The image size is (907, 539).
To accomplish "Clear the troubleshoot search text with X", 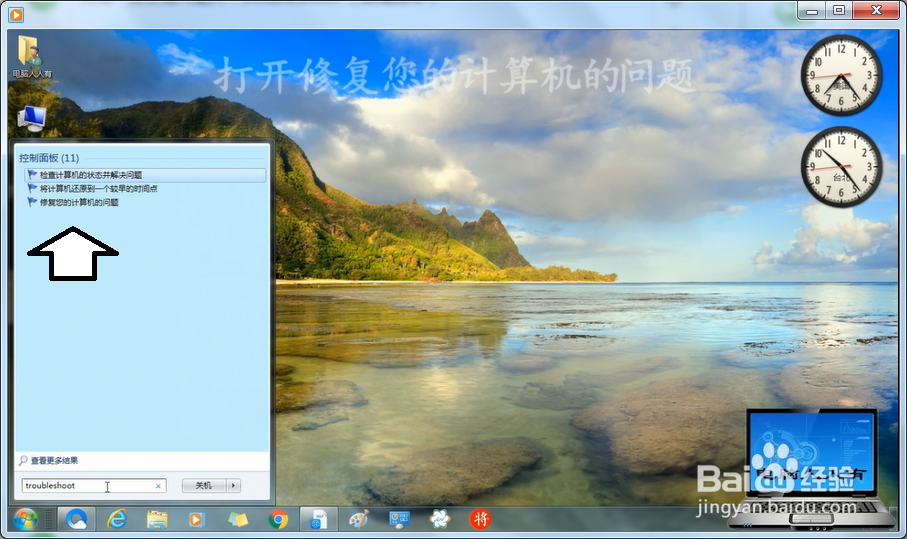I will point(158,486).
